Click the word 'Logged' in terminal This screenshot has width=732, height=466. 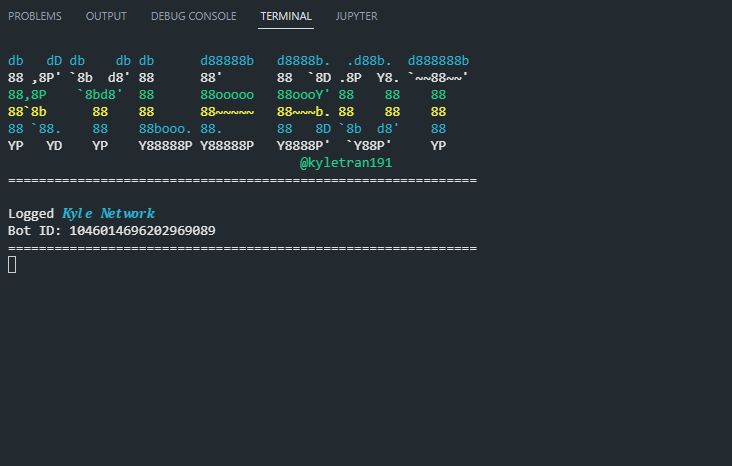coord(31,214)
